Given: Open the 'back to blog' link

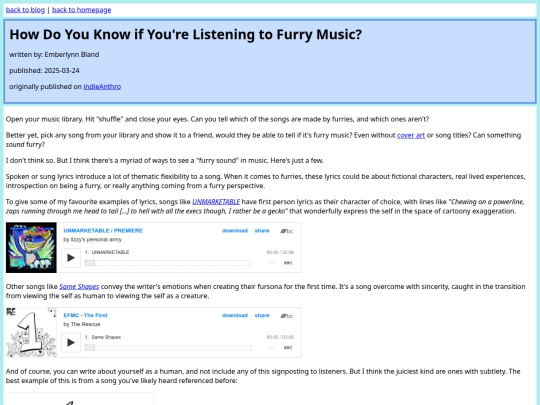Looking at the screenshot, I should 25,10.
